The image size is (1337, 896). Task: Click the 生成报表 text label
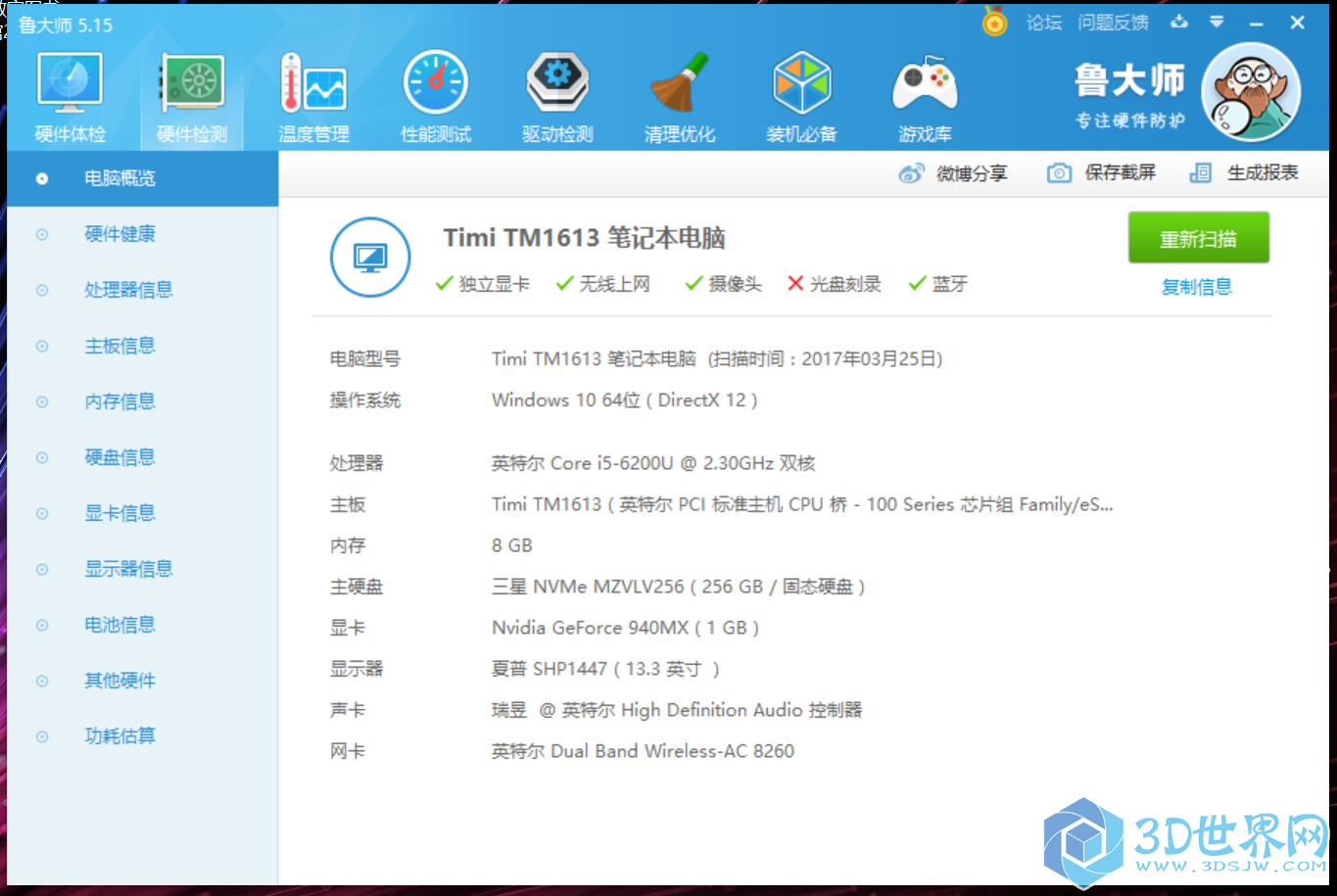coord(1263,173)
